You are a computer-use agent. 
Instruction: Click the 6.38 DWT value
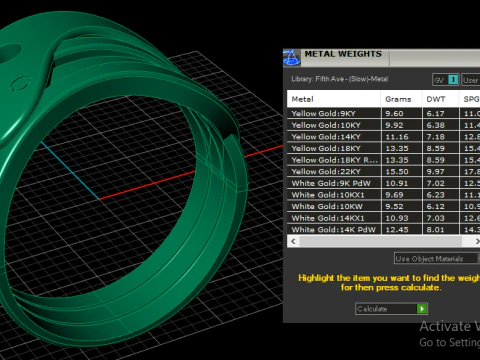(435, 125)
